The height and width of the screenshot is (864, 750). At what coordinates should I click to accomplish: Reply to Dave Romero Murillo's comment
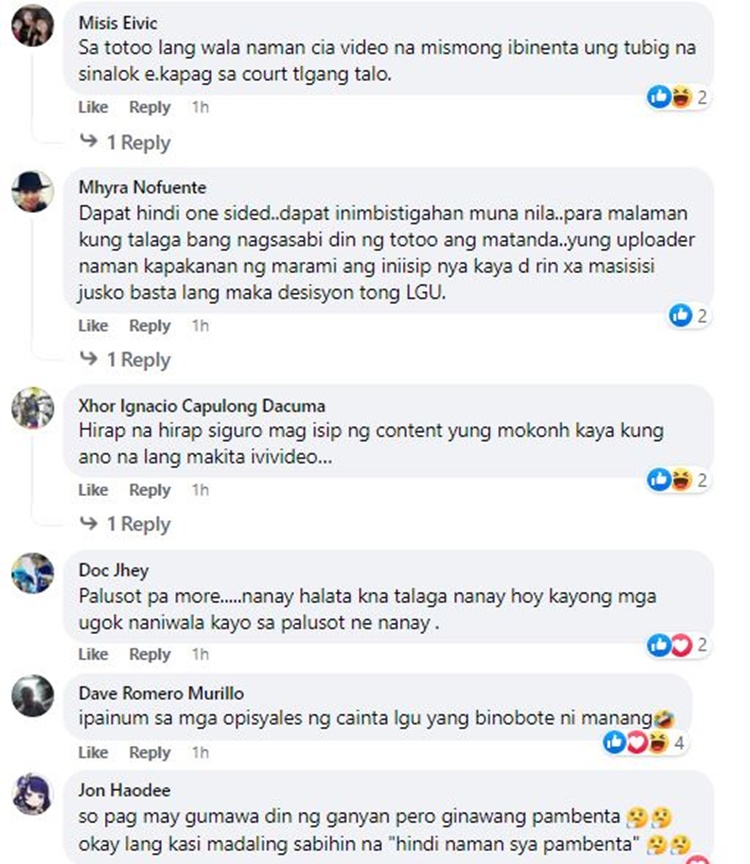click(150, 752)
